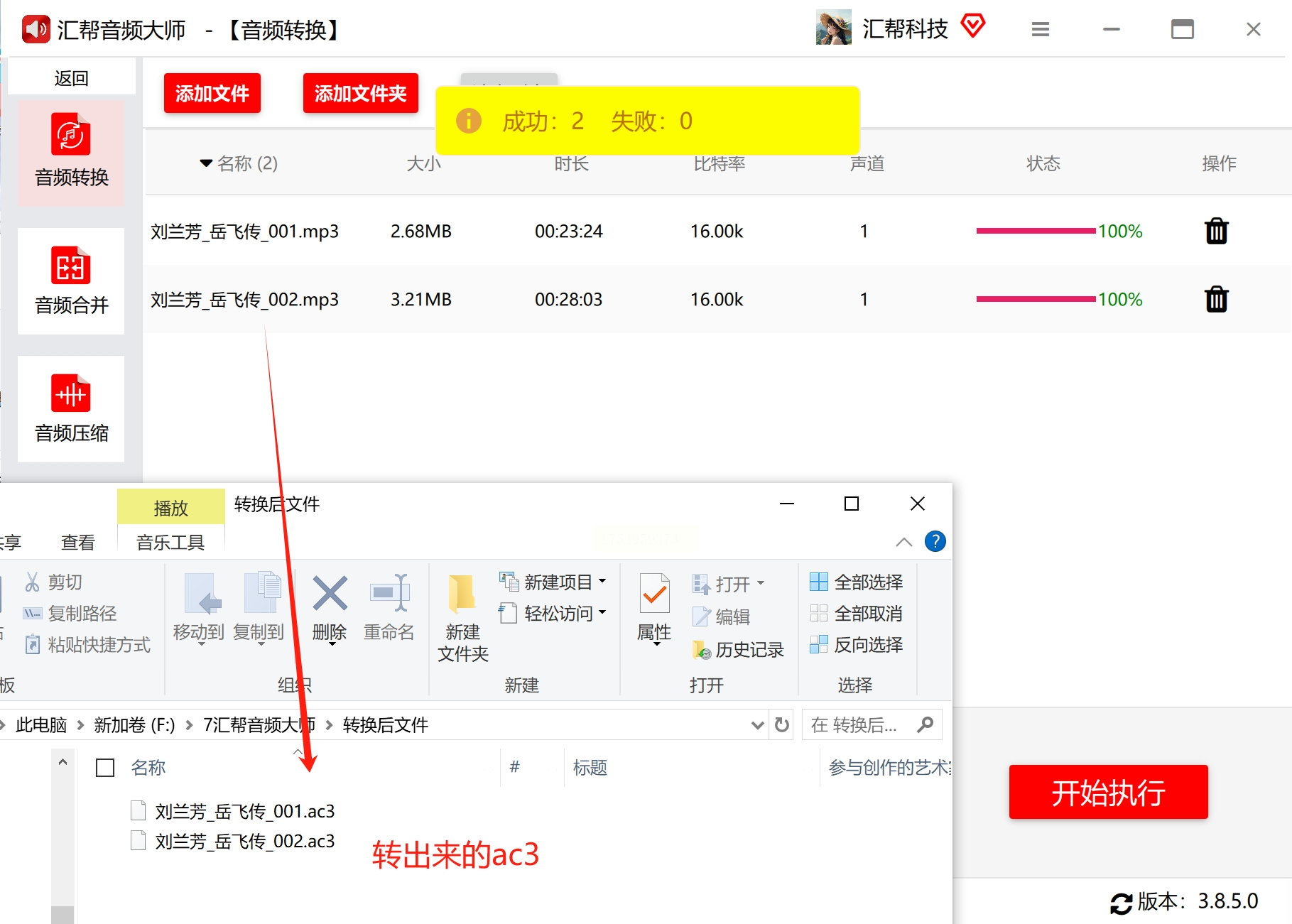Click 历史记录 in Explorer ribbon

click(x=738, y=649)
